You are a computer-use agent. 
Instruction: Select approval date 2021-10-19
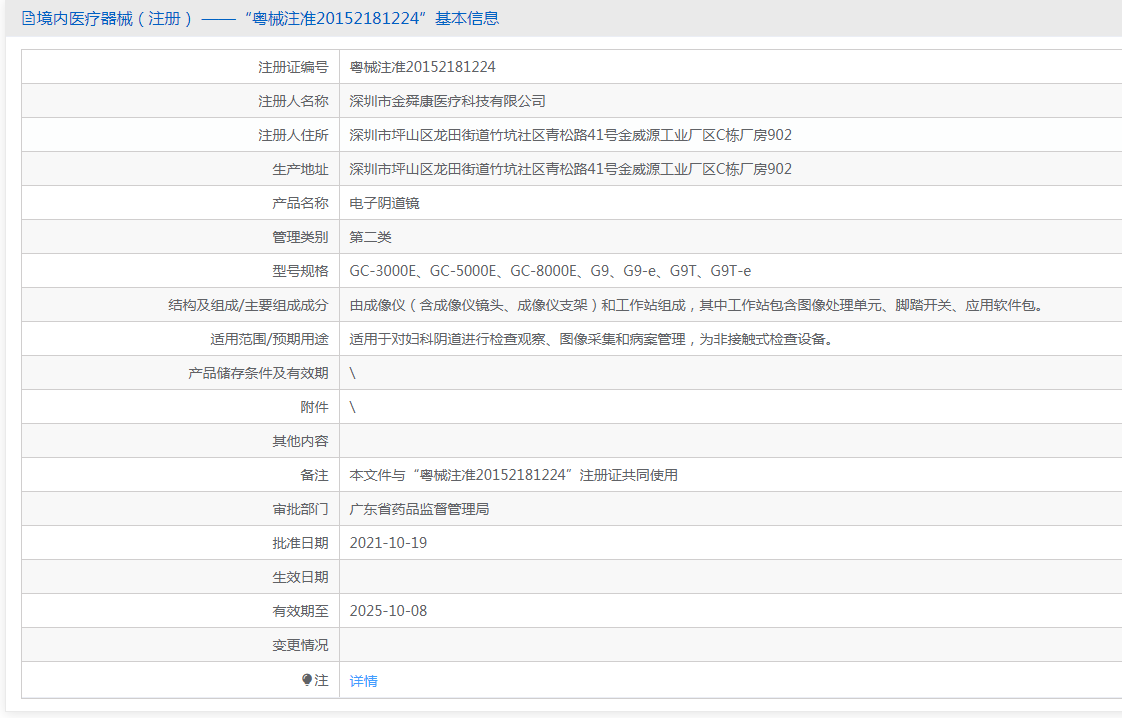point(389,543)
